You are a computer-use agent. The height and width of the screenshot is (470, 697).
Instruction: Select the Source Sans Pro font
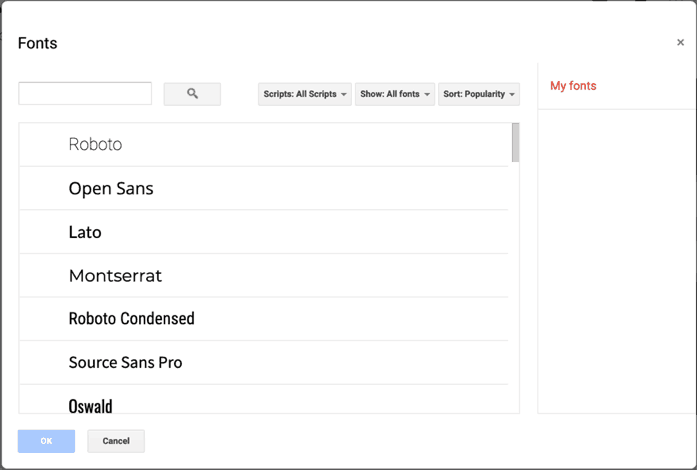pyautogui.click(x=264, y=362)
